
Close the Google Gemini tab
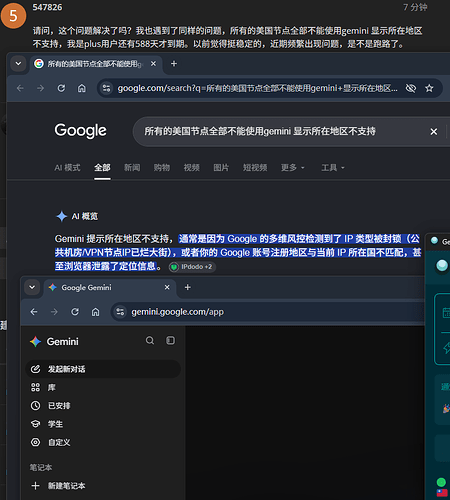click(167, 287)
